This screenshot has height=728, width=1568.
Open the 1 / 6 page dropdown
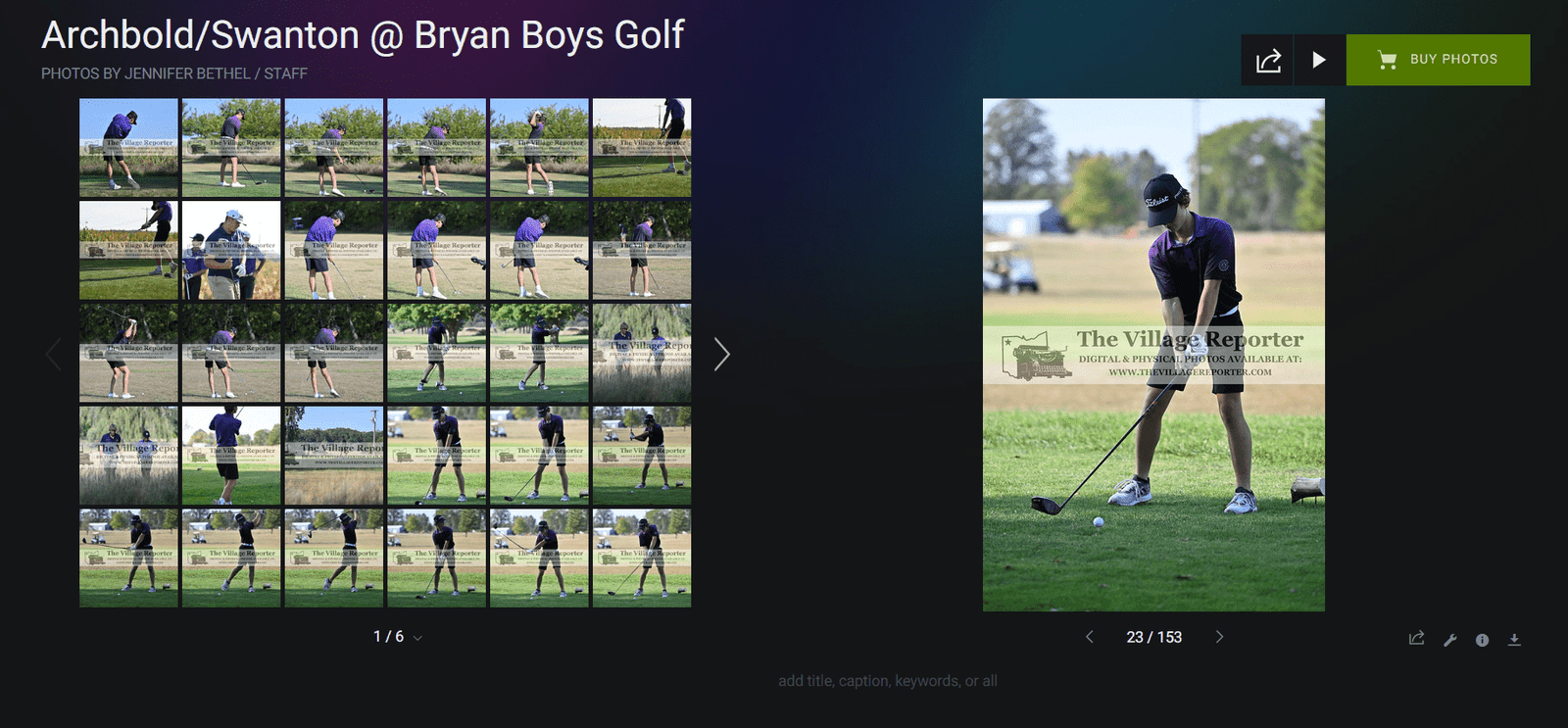pyautogui.click(x=397, y=637)
